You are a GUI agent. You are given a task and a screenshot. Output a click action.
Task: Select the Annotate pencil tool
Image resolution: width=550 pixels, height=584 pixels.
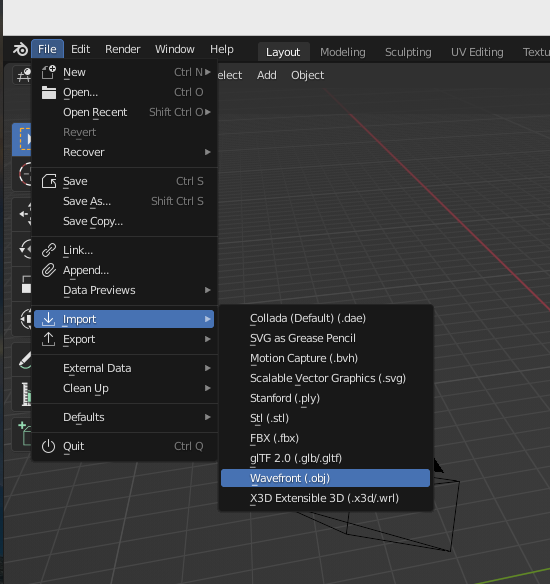click(x=22, y=359)
